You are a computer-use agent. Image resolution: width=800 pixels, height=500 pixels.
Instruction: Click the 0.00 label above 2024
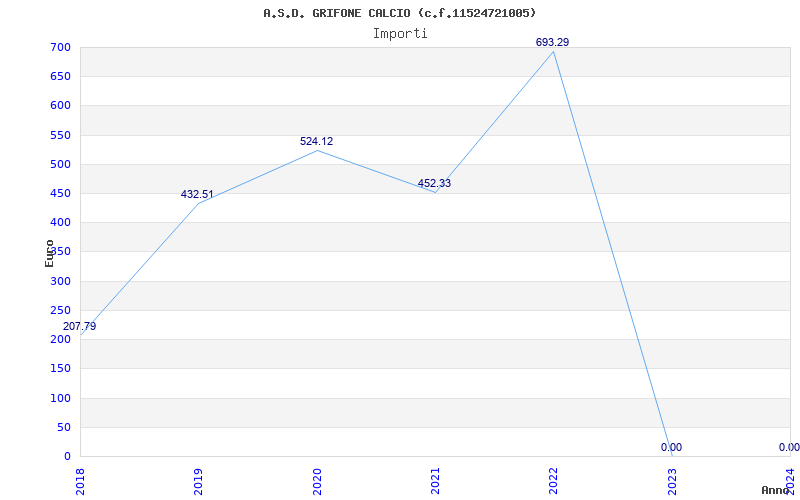click(789, 447)
